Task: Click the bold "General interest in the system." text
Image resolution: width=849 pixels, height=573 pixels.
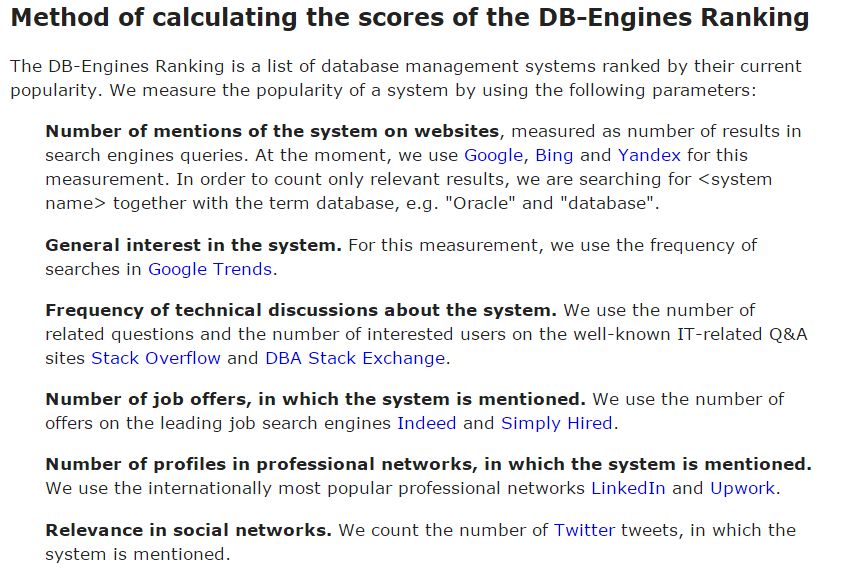Action: 193,245
